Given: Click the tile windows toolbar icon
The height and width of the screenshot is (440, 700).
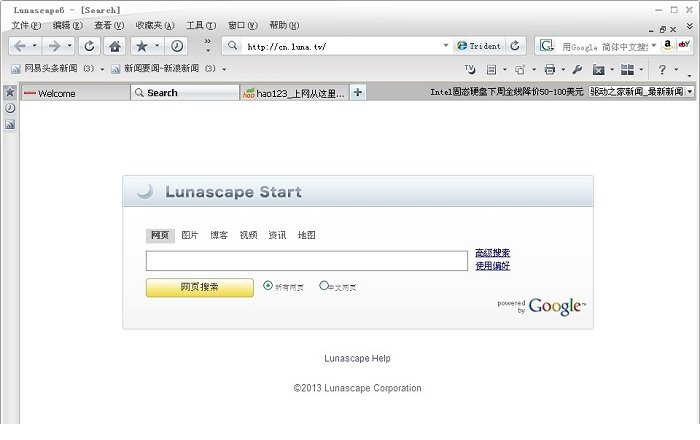Looking at the screenshot, I should coord(627,70).
